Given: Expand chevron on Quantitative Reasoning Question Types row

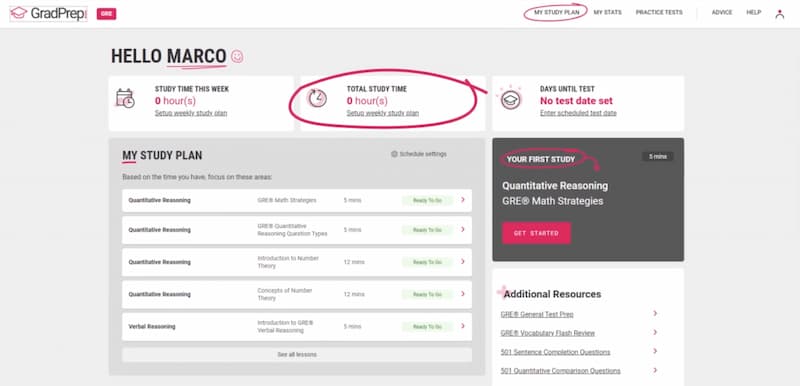Looking at the screenshot, I should (463, 229).
